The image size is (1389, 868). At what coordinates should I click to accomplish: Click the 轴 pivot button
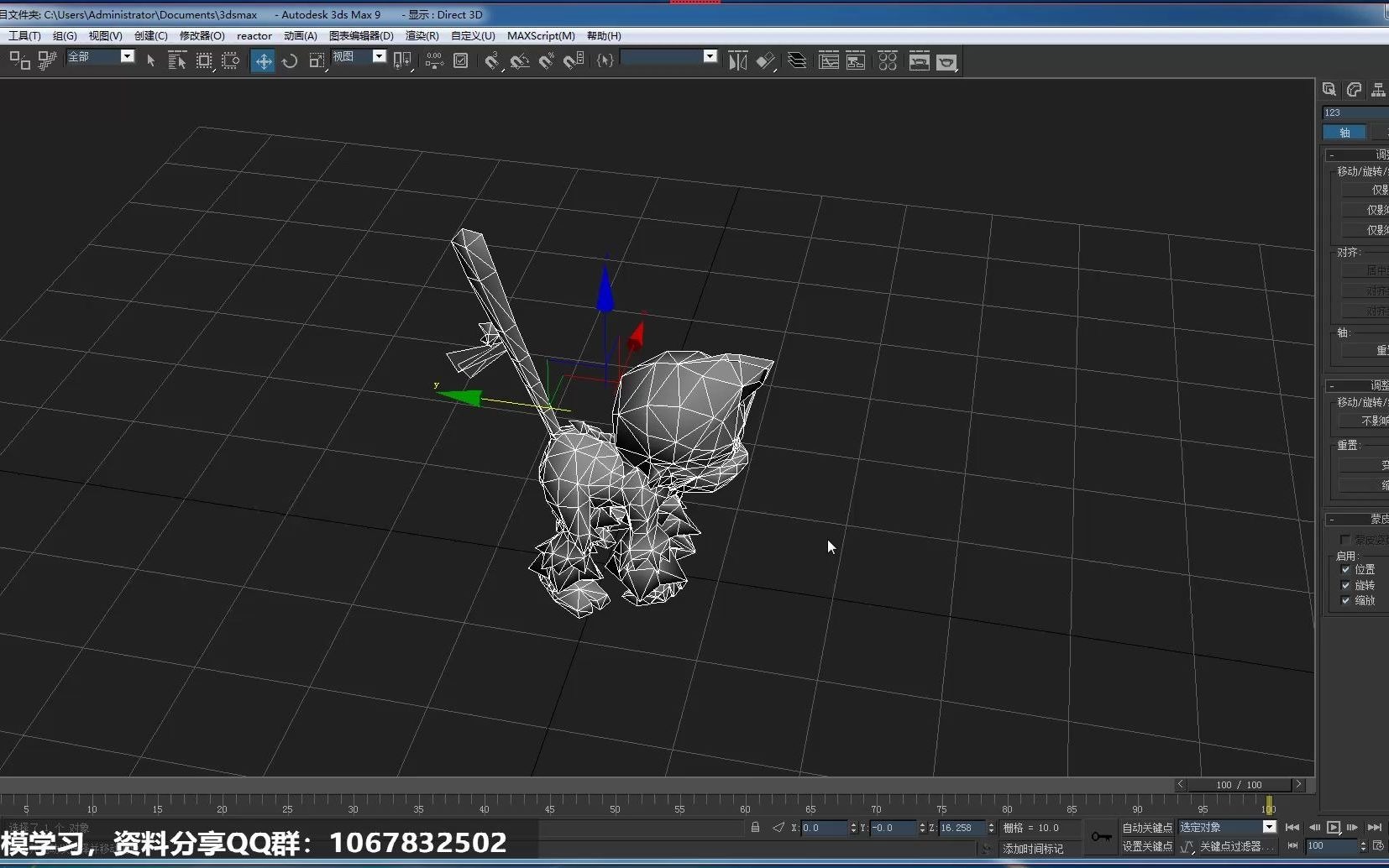click(1344, 133)
